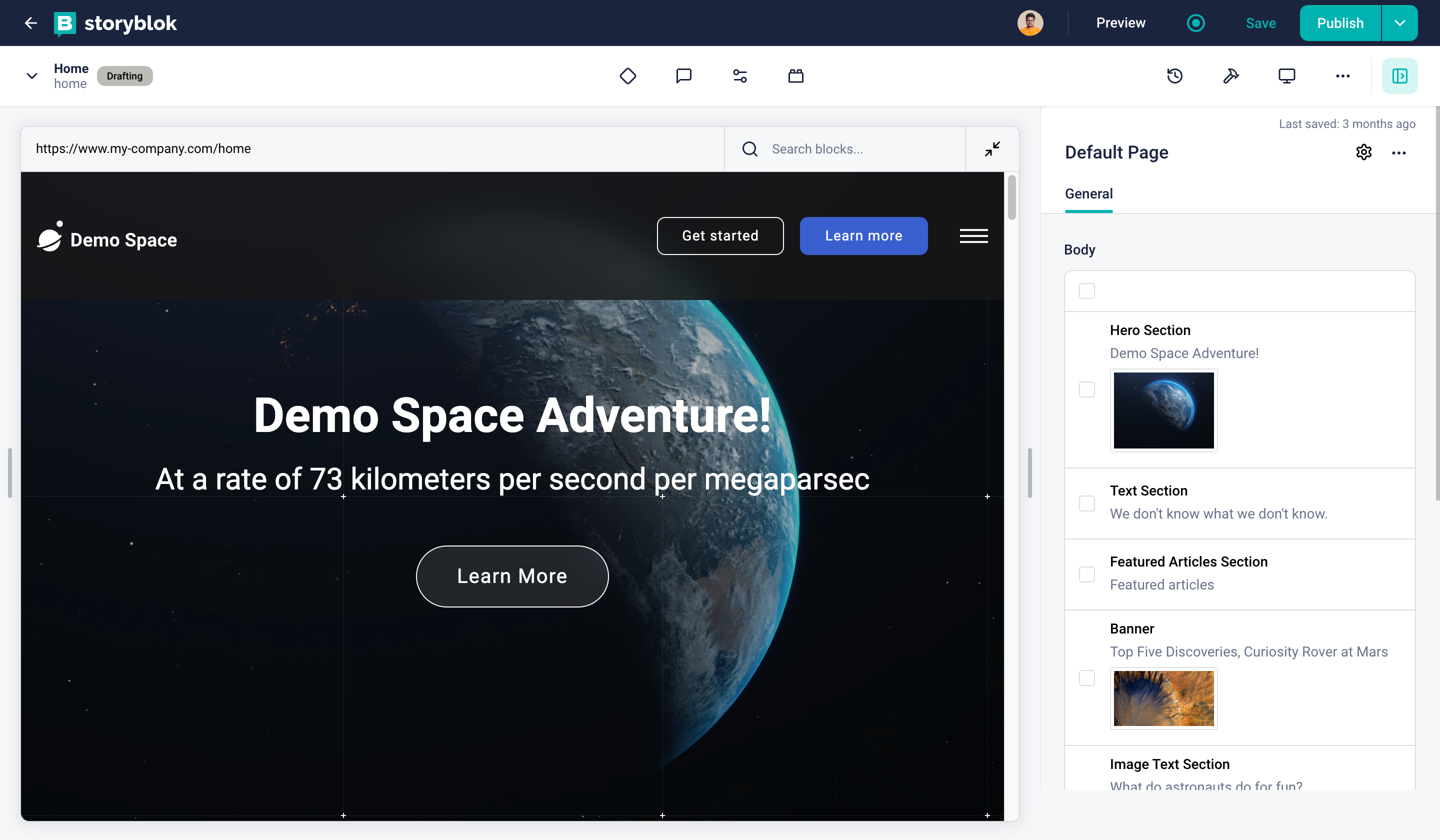Click the right preview resize handle

[x=1029, y=473]
